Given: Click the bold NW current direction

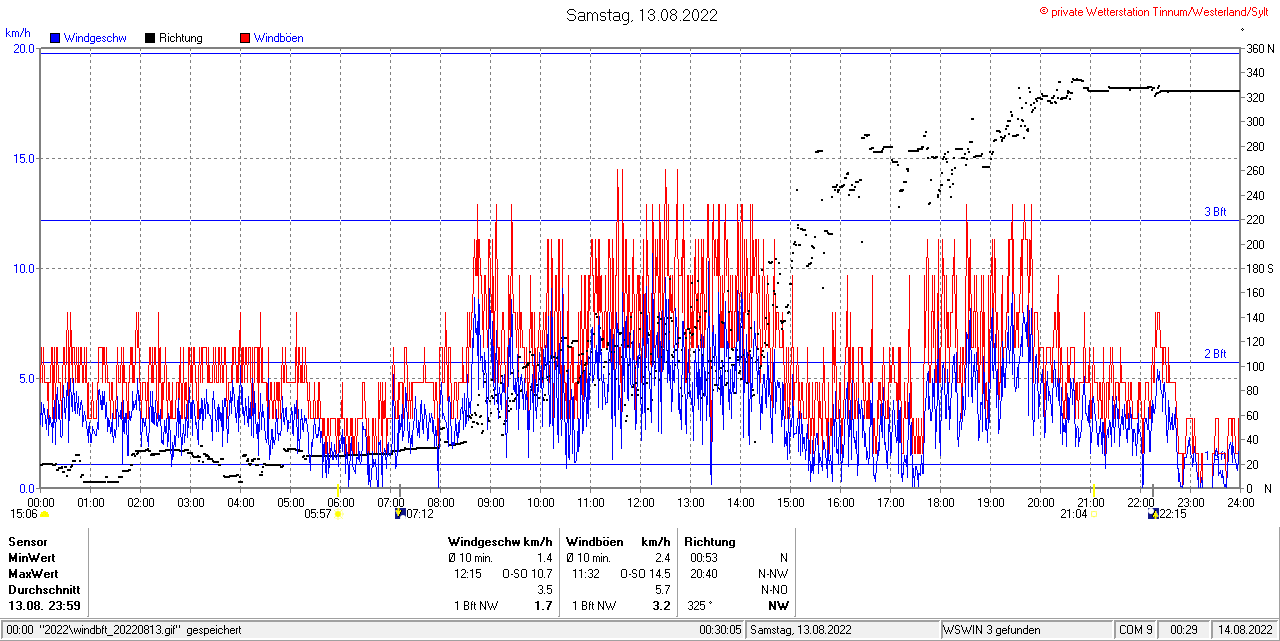Looking at the screenshot, I should tap(778, 606).
